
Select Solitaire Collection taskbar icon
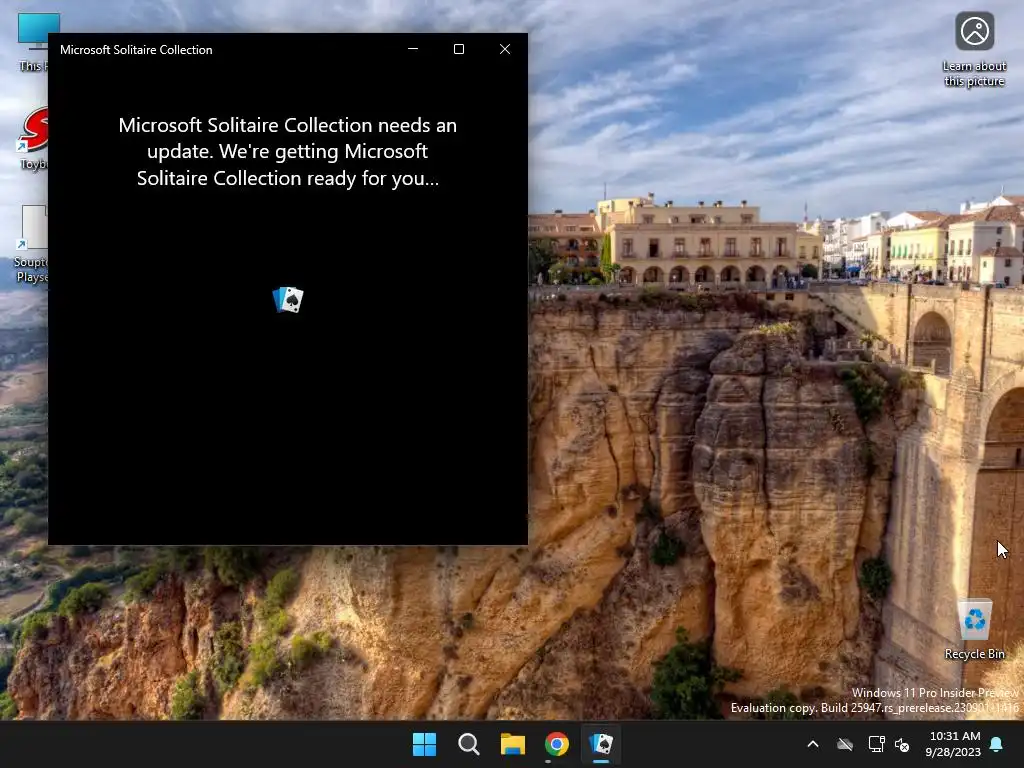tap(601, 744)
